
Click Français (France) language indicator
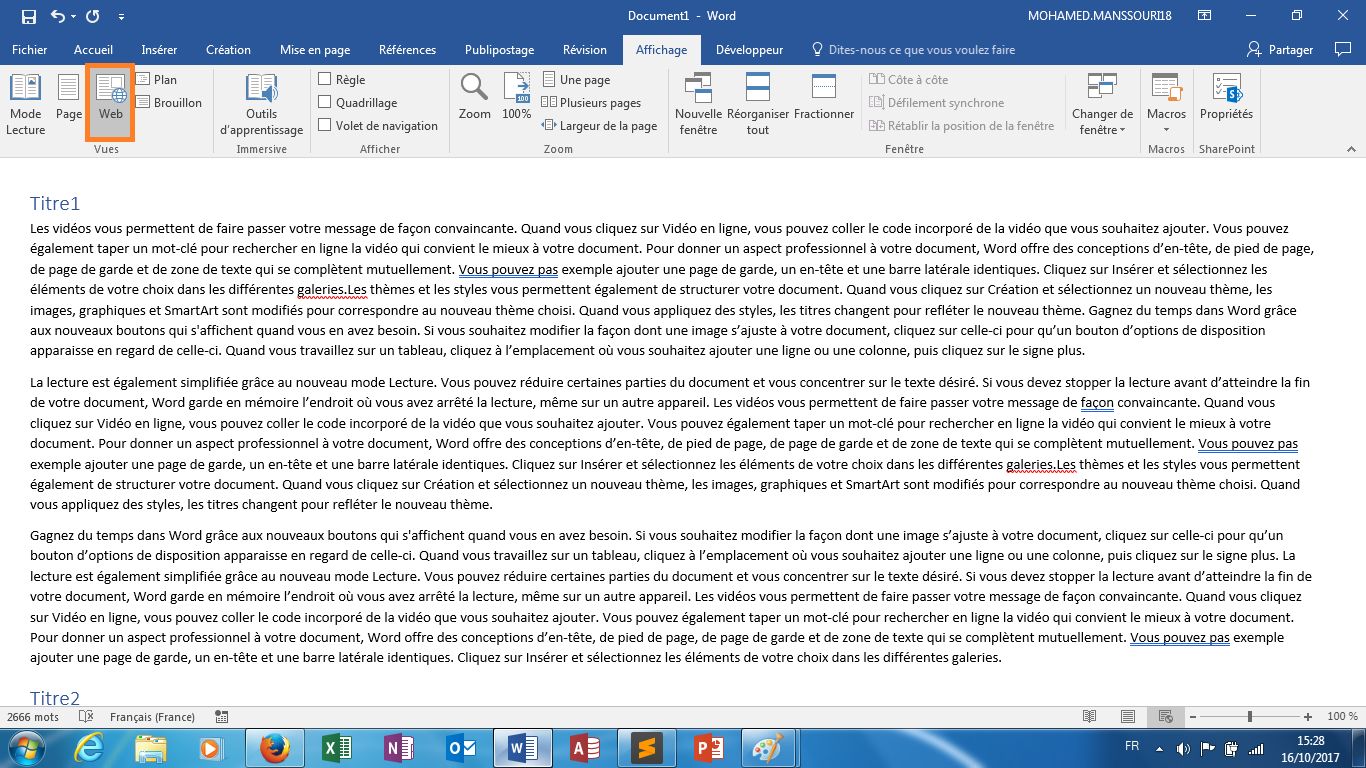click(152, 717)
